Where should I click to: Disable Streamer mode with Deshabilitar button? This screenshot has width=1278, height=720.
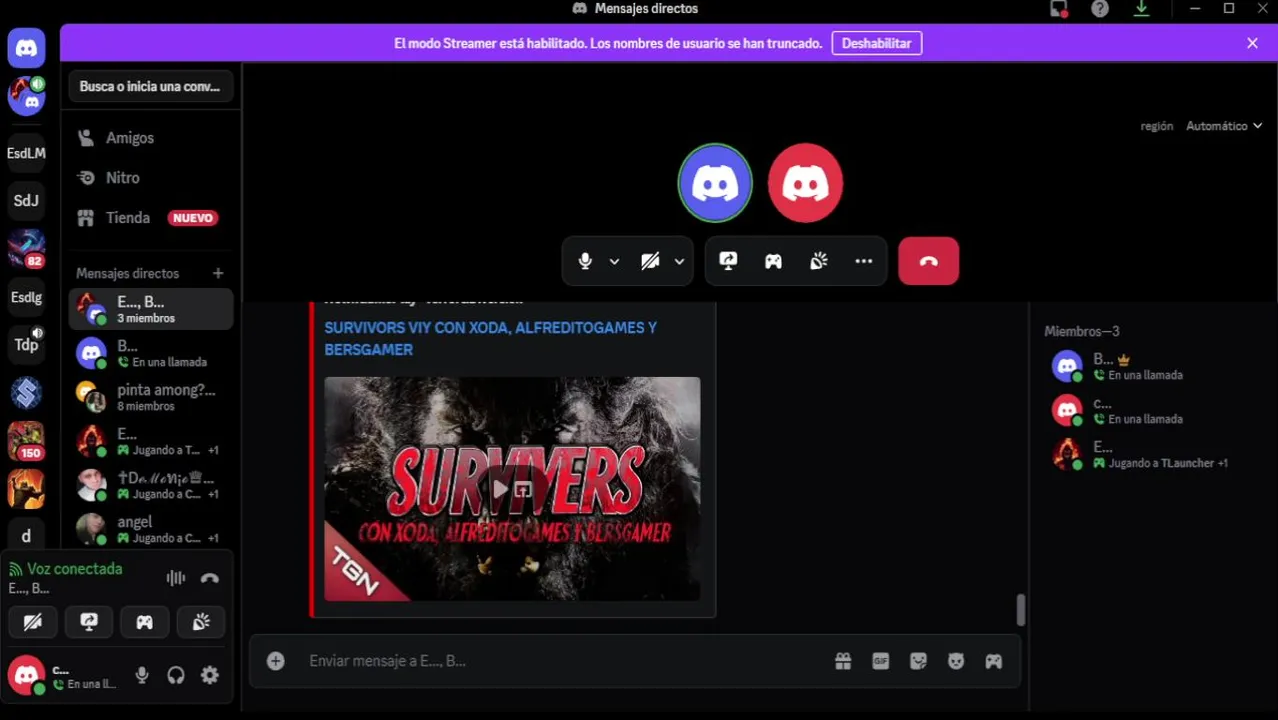click(876, 43)
